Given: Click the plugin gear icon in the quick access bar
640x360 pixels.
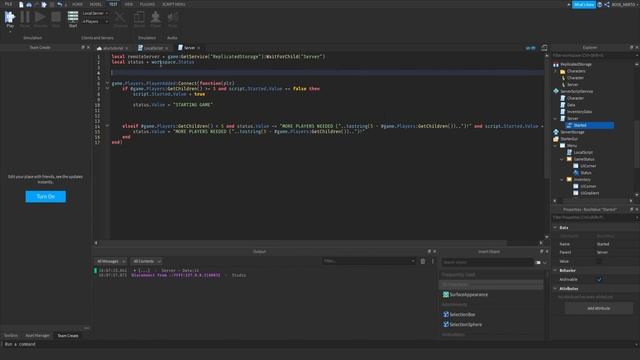Looking at the screenshot, I should click(44, 4).
